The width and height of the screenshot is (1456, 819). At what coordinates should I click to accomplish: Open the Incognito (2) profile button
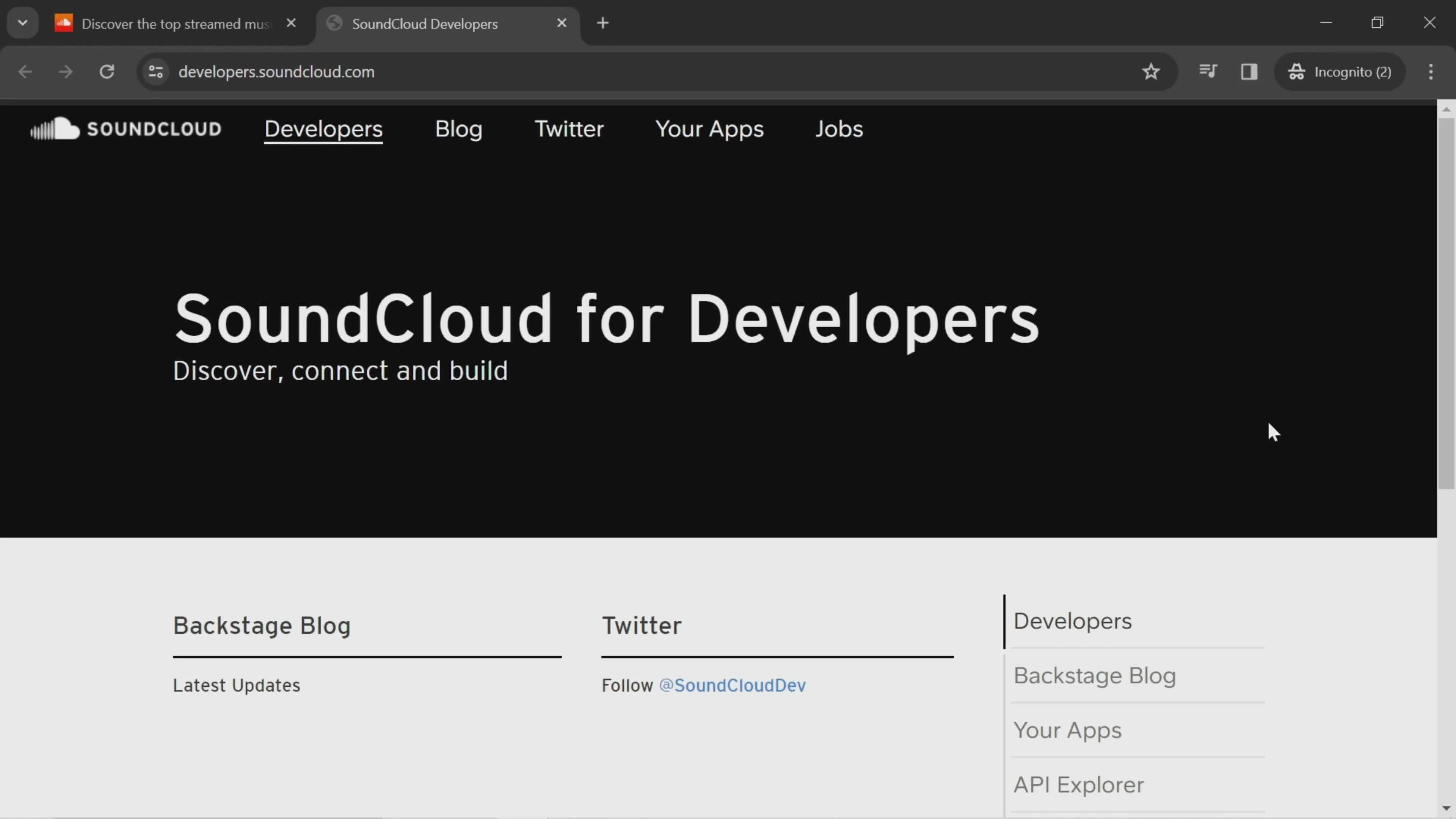pos(1340,72)
